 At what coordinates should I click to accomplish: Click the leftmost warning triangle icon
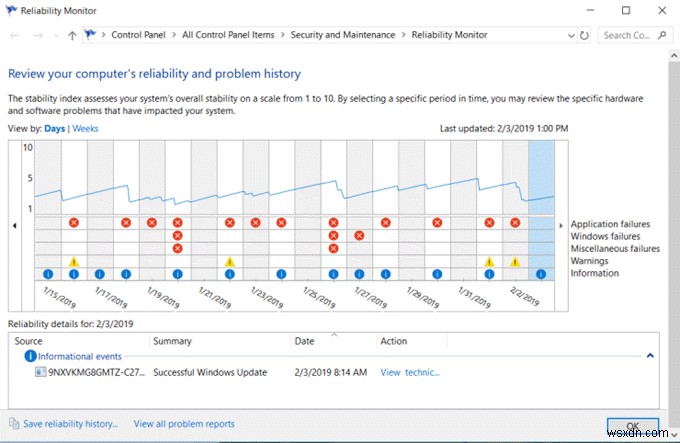click(x=74, y=262)
